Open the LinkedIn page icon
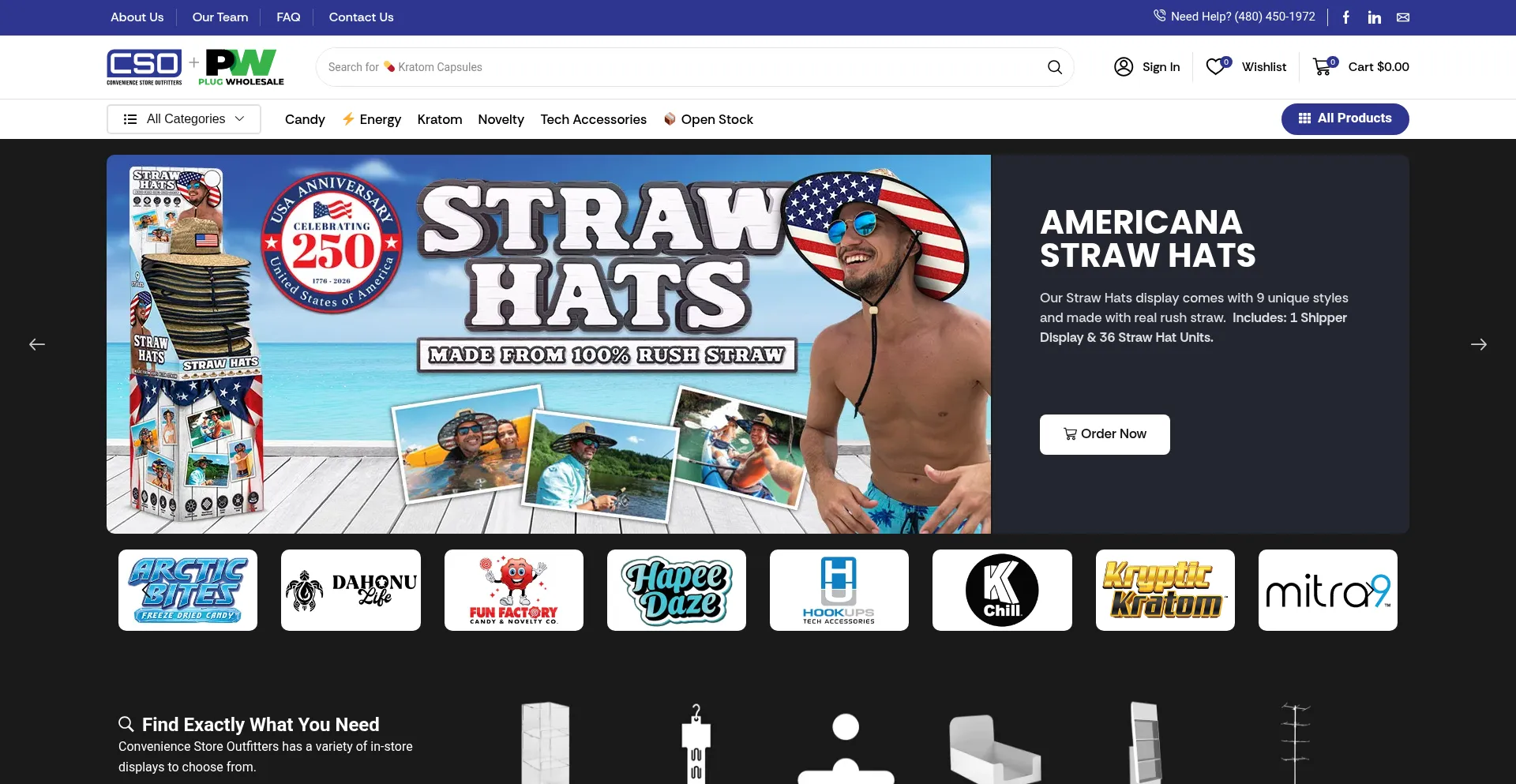 point(1374,17)
